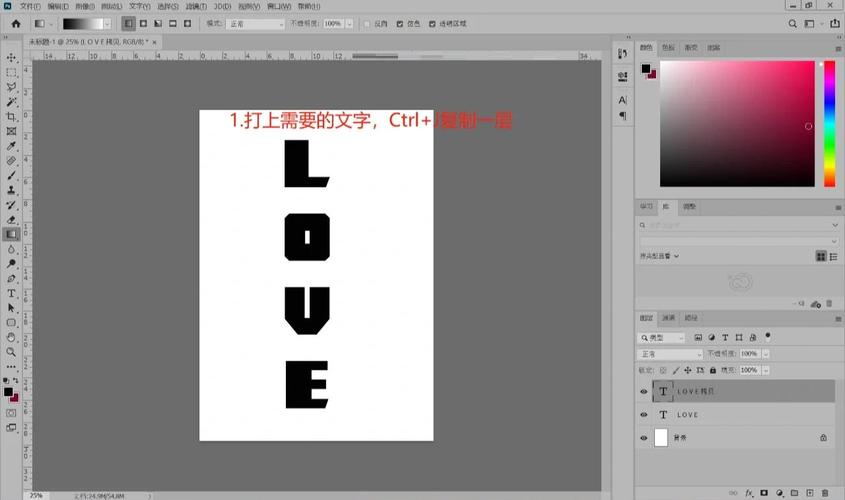The image size is (845, 500).
Task: Select the Blur tool
Action: click(11, 249)
